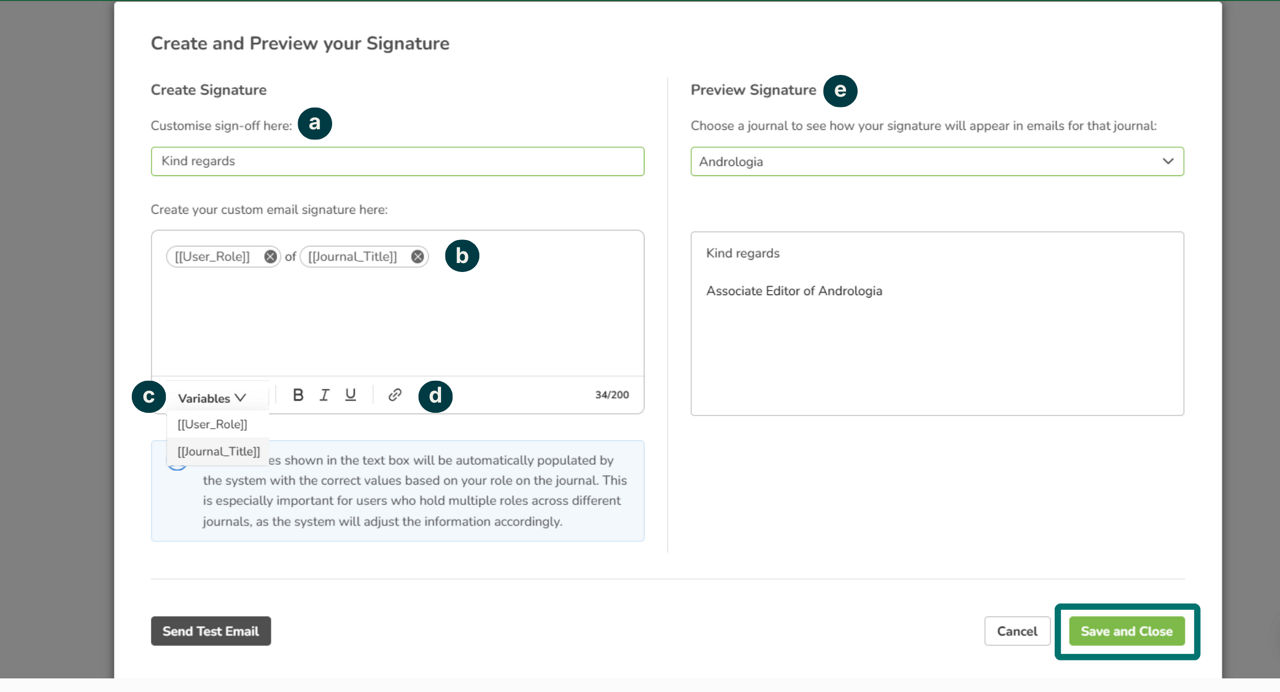Apply italic formatting to signature text
The height and width of the screenshot is (692, 1280).
324,395
